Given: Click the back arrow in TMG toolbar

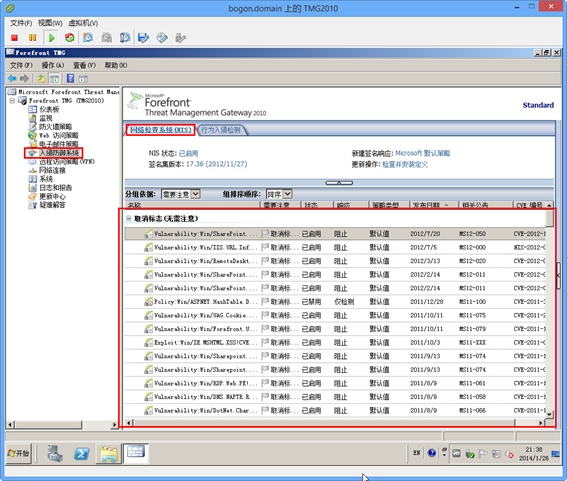Looking at the screenshot, I should 12,78.
